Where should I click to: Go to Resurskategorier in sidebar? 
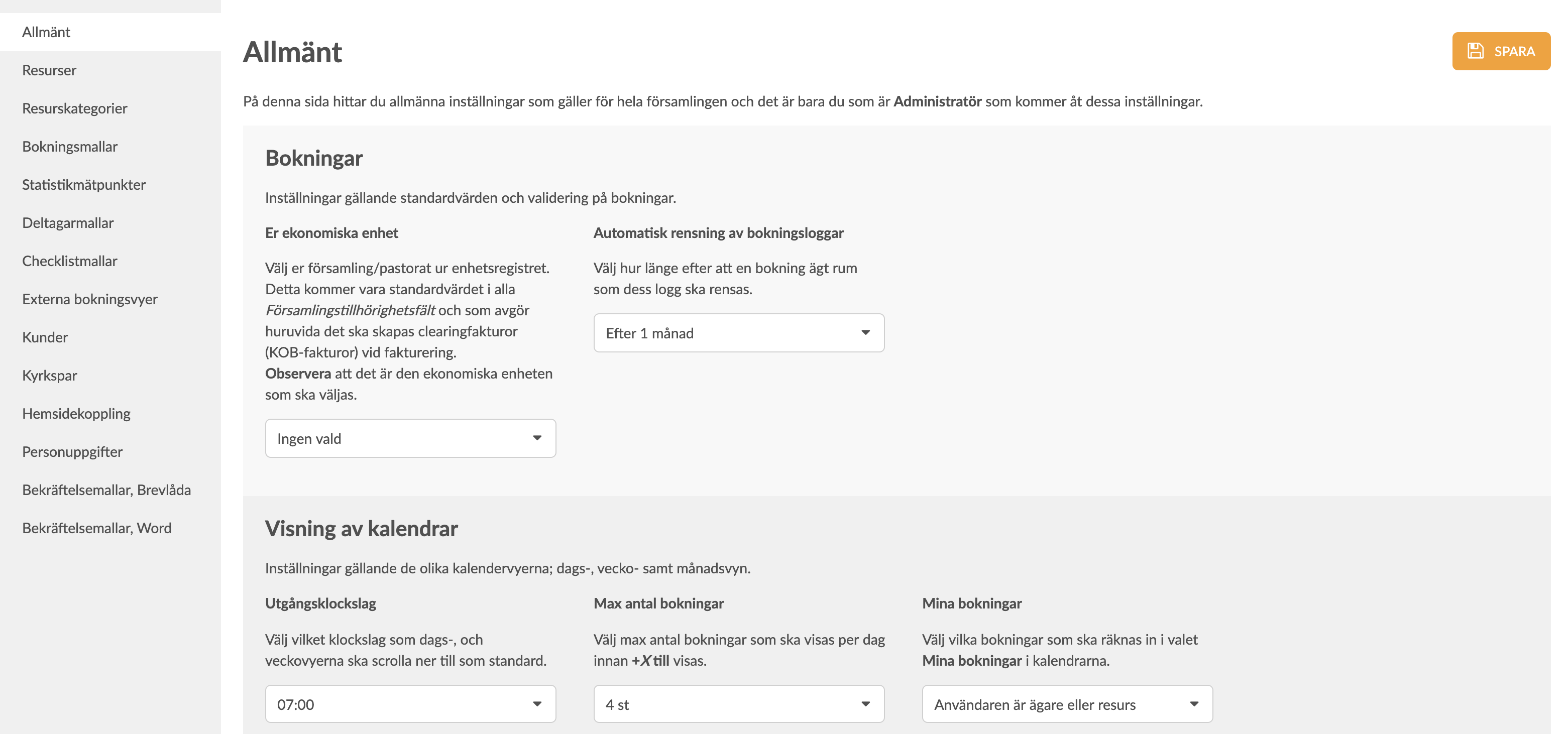(x=74, y=108)
